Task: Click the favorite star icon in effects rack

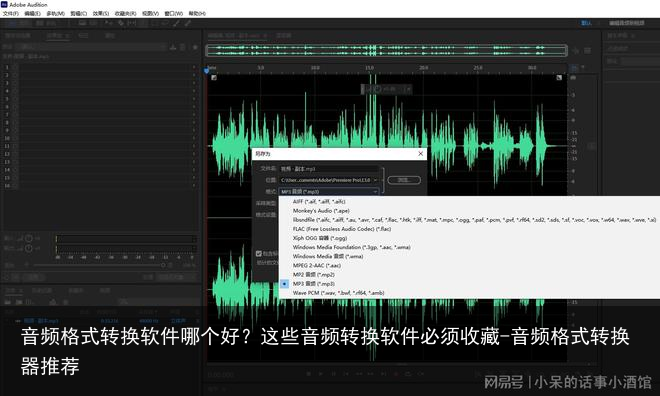Action: [195, 47]
